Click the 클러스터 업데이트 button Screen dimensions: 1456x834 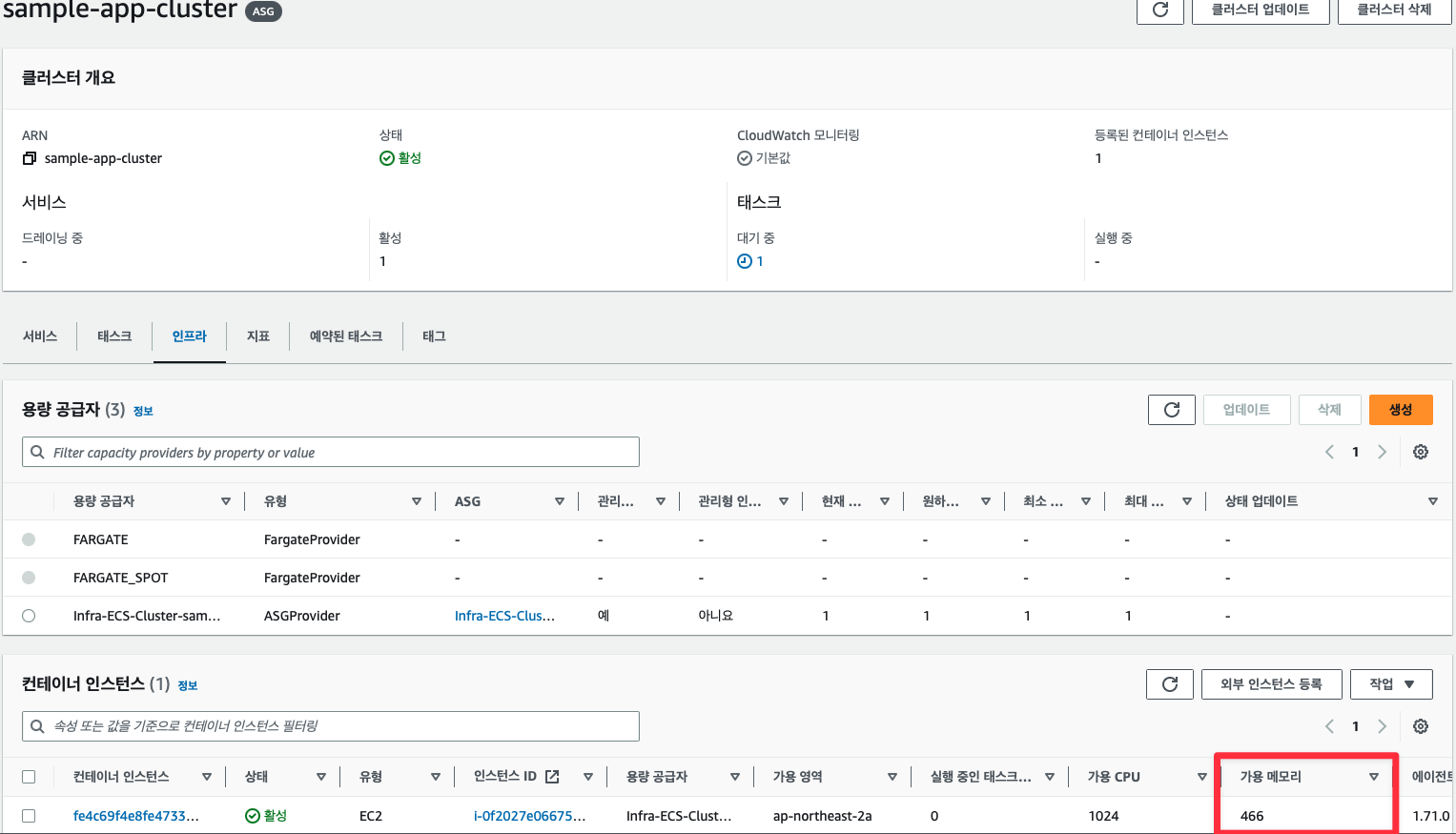(x=1261, y=10)
